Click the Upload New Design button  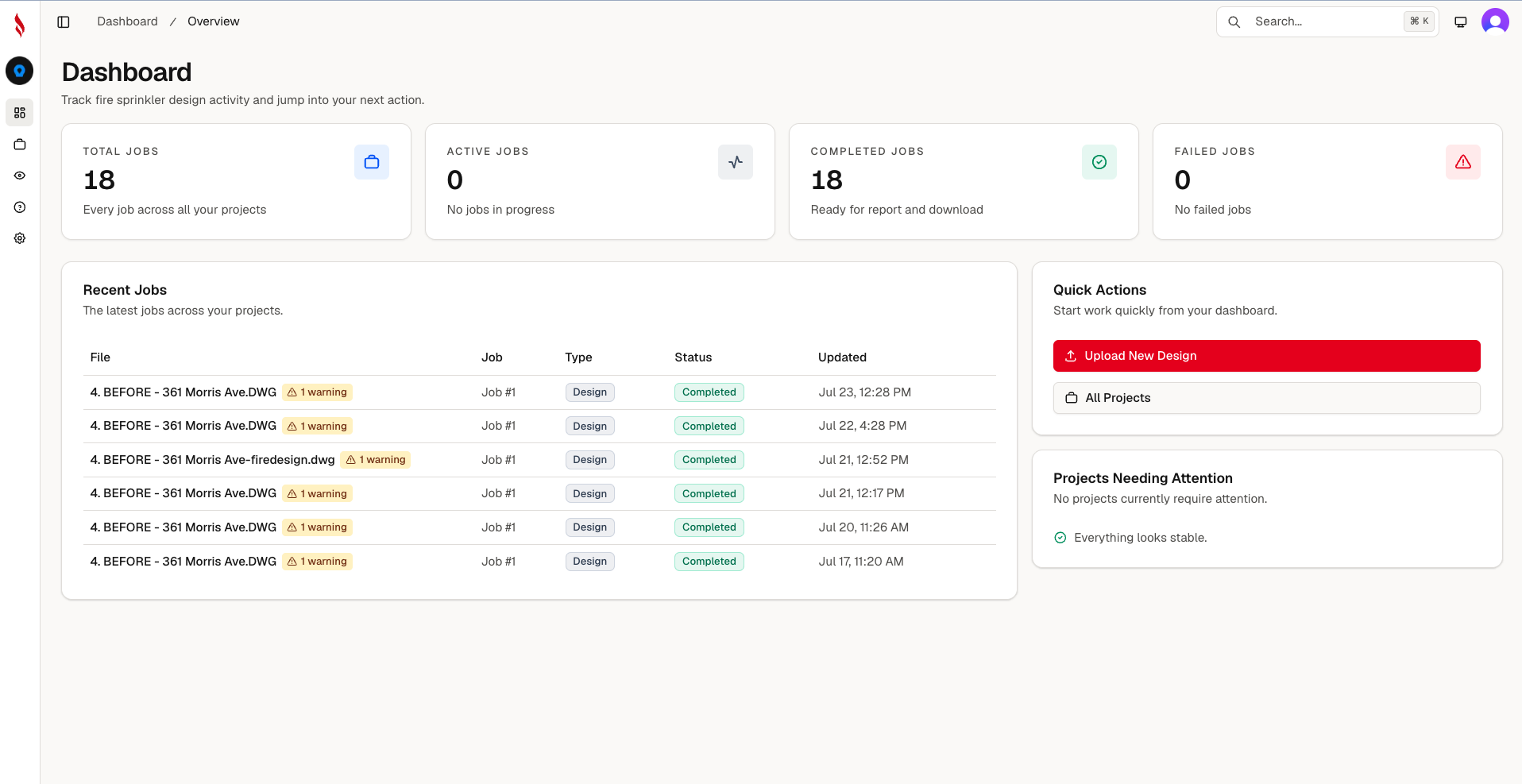[x=1266, y=356]
